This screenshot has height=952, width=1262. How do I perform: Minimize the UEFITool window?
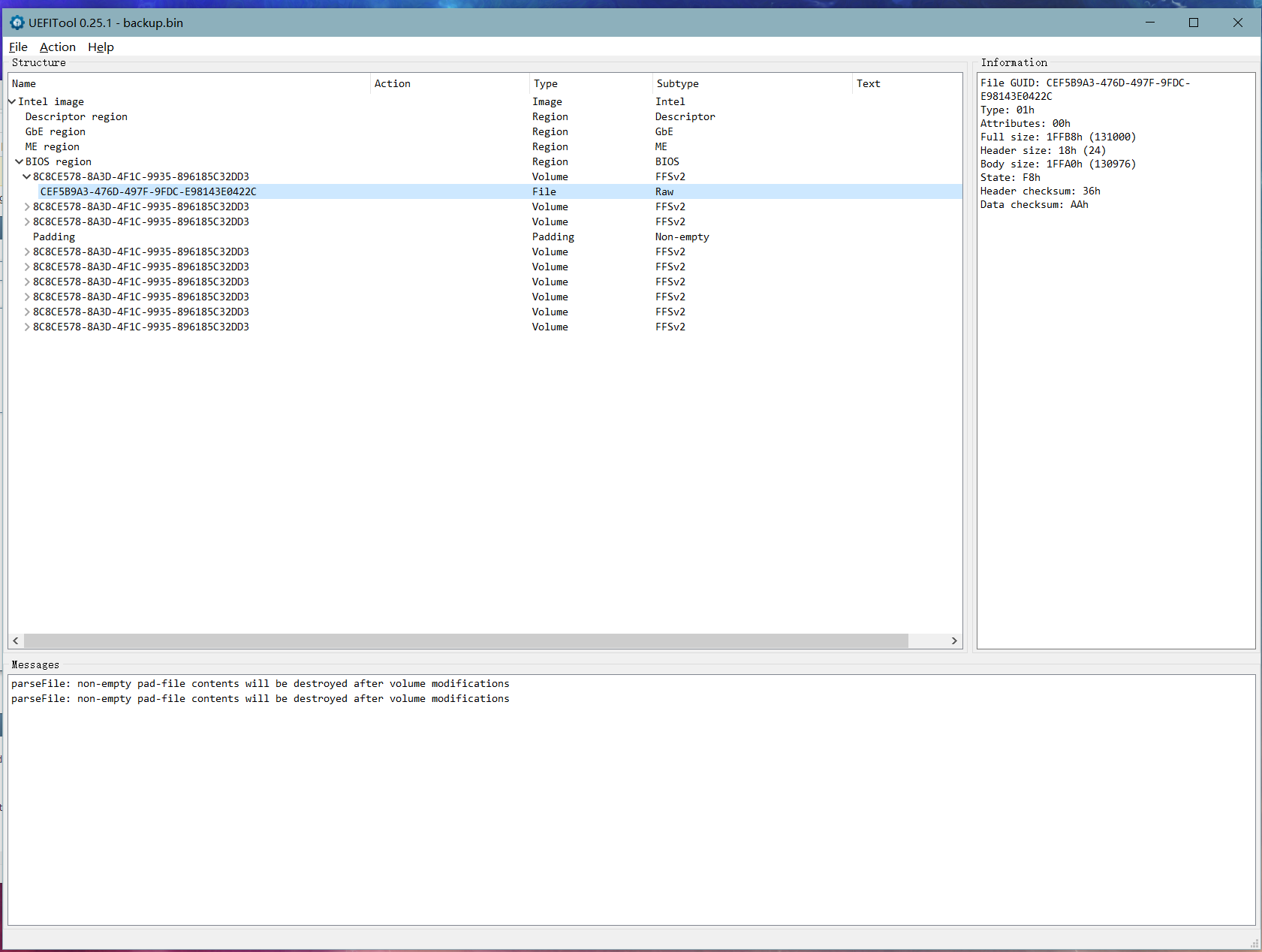(x=1150, y=23)
